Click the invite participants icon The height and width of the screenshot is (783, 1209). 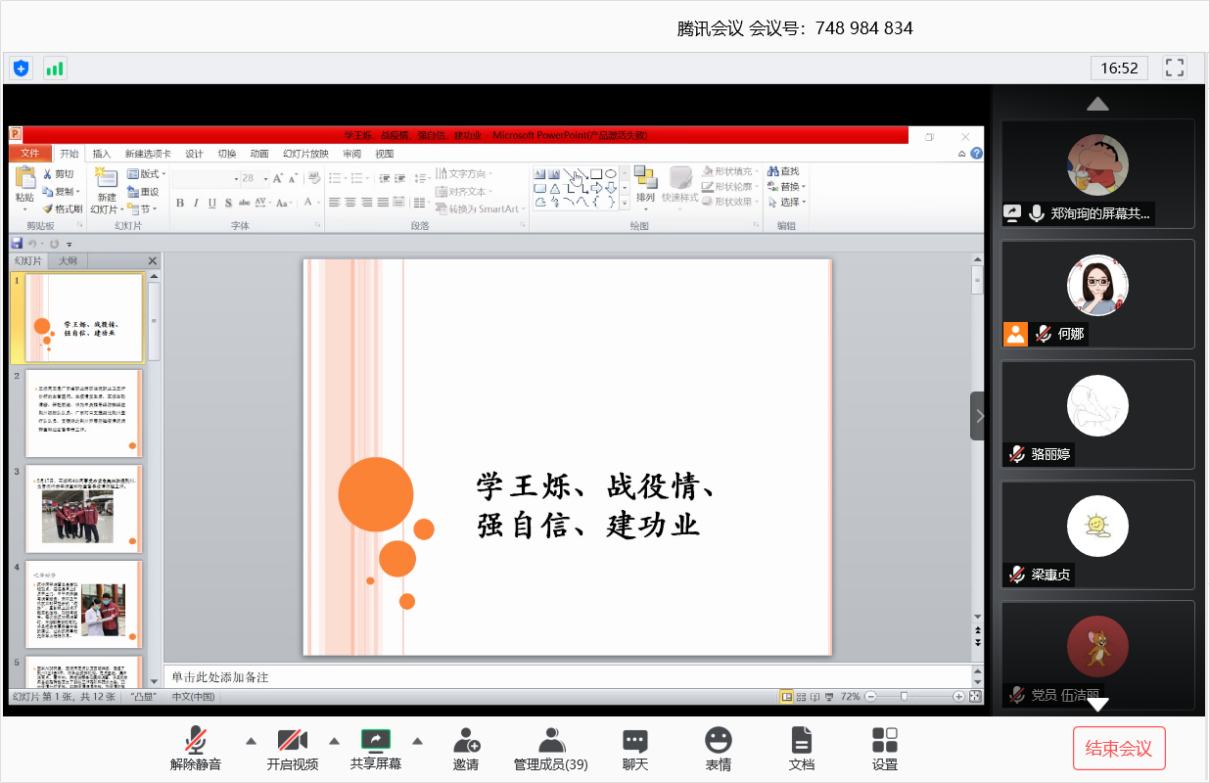coord(466,741)
